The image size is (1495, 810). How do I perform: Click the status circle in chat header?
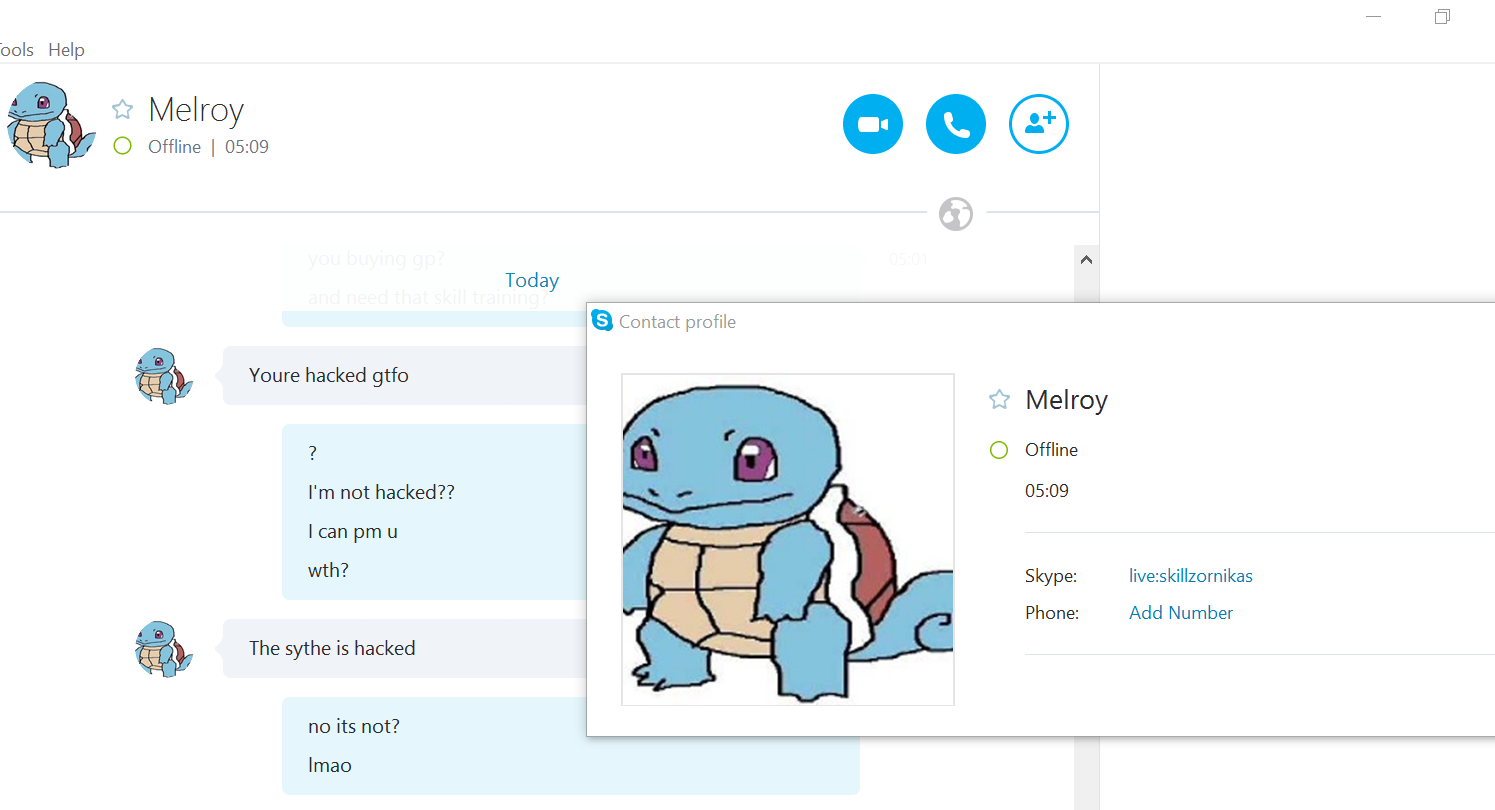click(x=123, y=146)
